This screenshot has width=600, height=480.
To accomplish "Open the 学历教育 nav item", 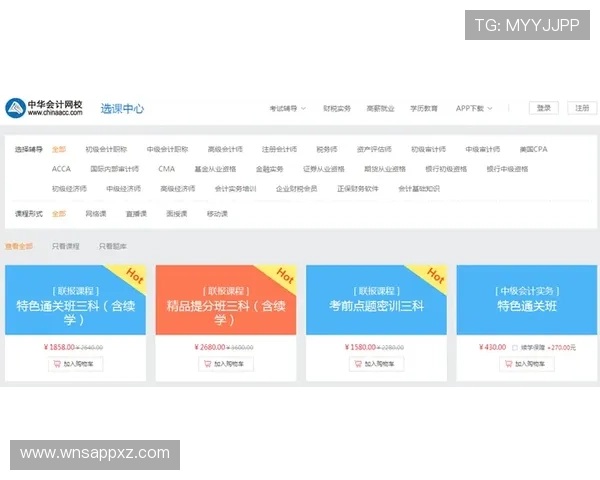I will pos(424,109).
